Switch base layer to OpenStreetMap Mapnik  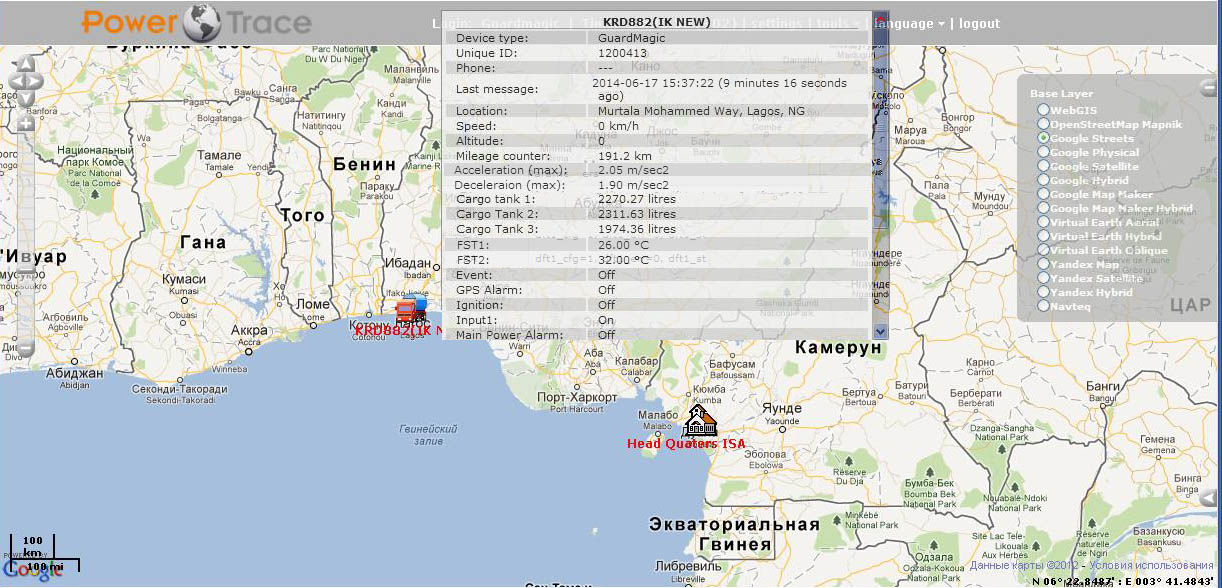tap(1044, 124)
